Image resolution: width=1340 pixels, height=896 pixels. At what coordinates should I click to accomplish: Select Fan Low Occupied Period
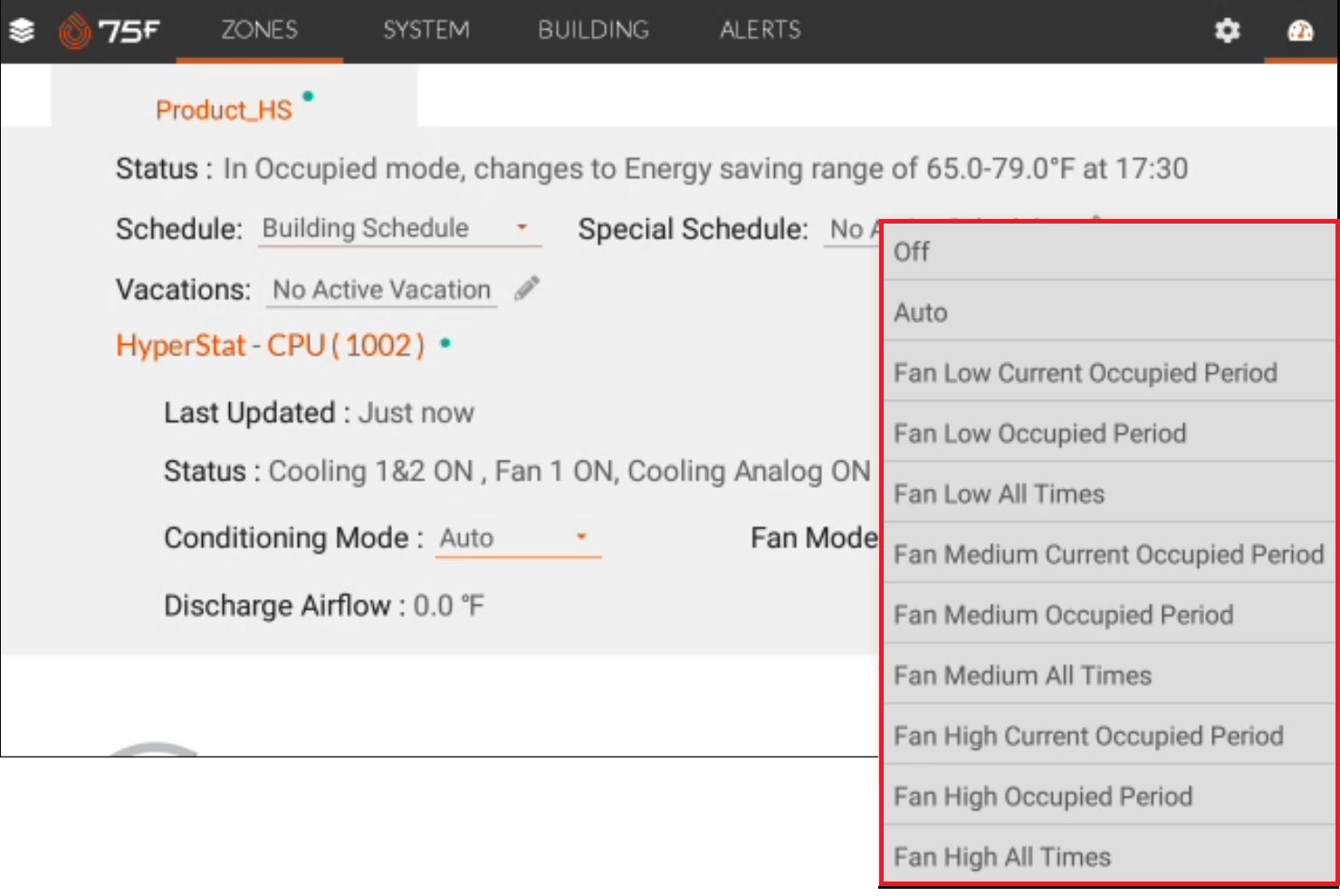1109,434
